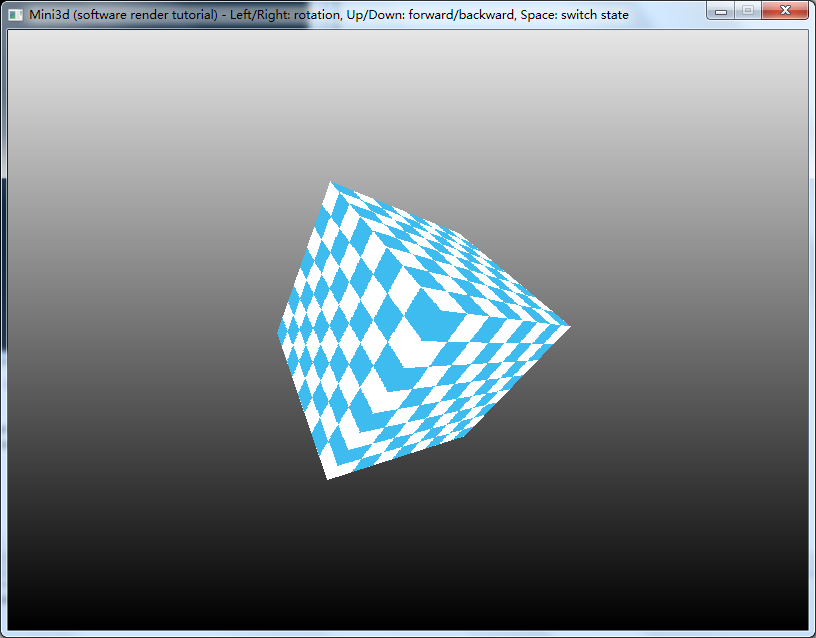Maximize the Mini3d render window
The height and width of the screenshot is (638, 816).
click(x=746, y=10)
